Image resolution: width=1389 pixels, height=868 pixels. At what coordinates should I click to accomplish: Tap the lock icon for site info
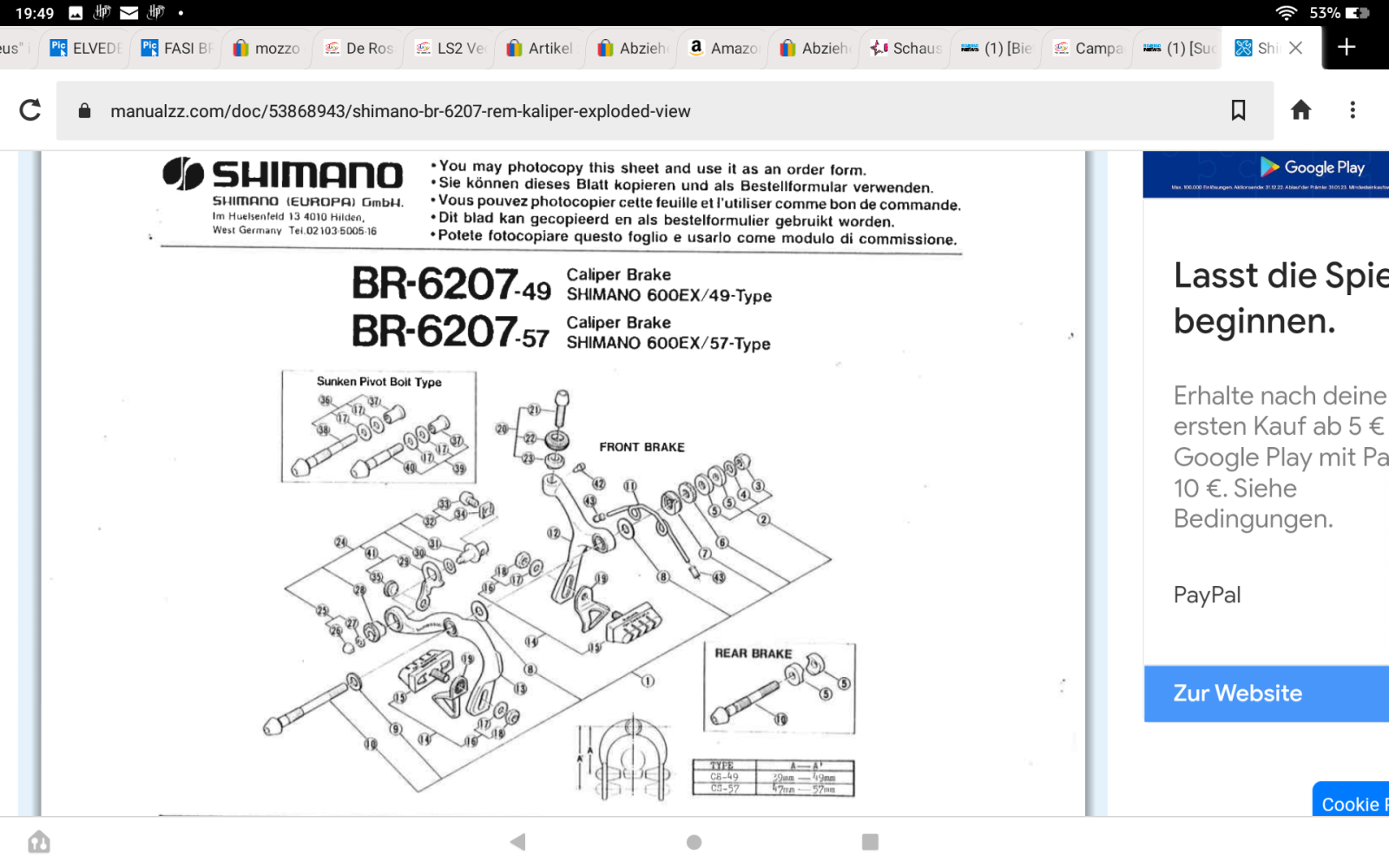[x=84, y=111]
